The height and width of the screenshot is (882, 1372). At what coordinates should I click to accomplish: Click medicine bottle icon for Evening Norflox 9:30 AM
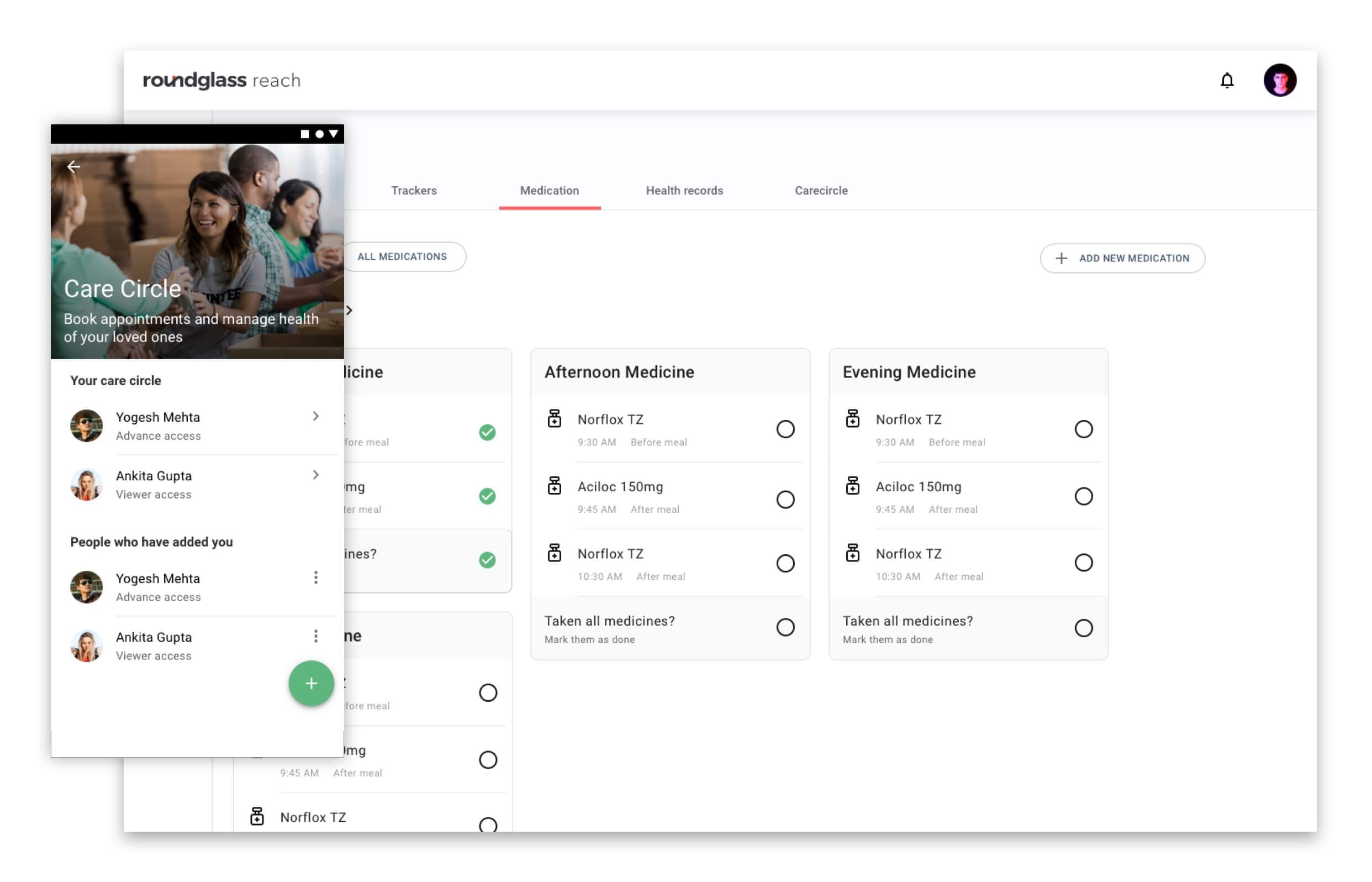[852, 419]
